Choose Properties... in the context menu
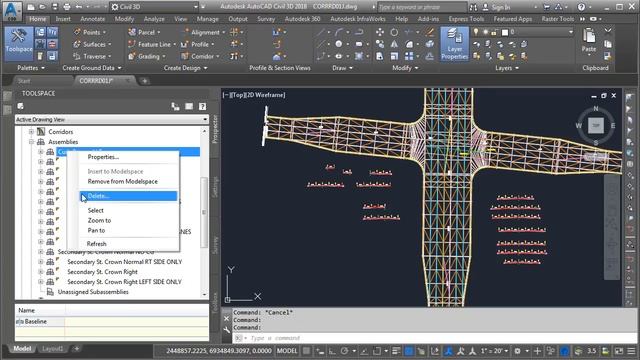Image resolution: width=640 pixels, height=360 pixels. point(103,157)
